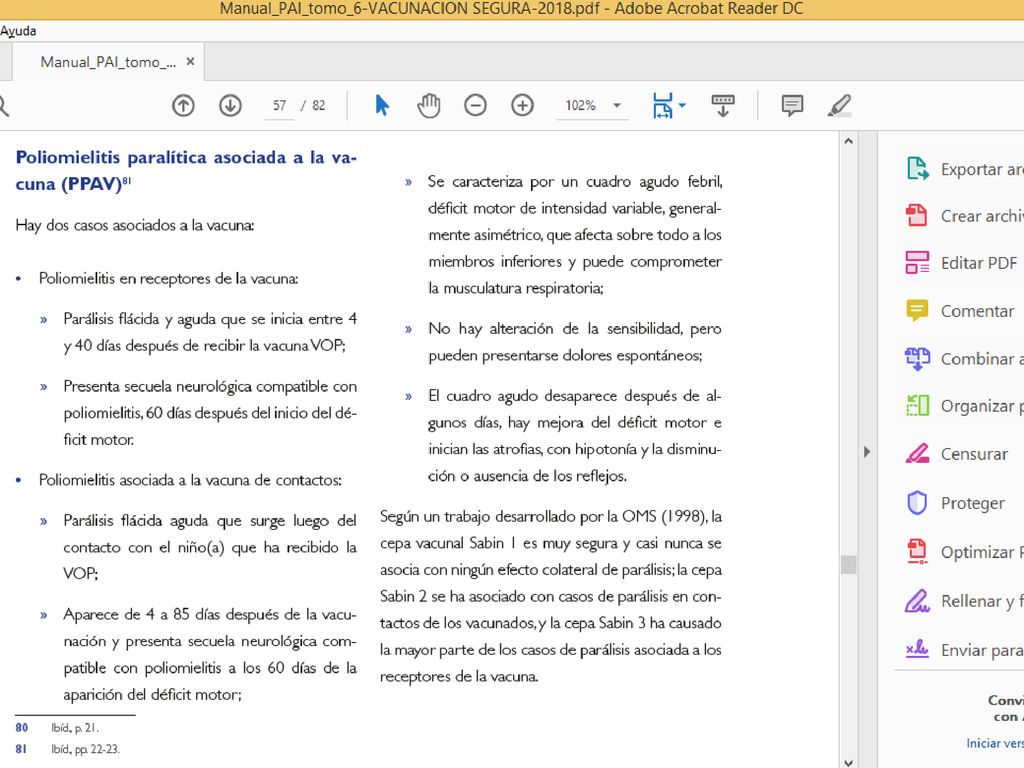Click the page number field showing 57
The image size is (1024, 768).
[280, 105]
